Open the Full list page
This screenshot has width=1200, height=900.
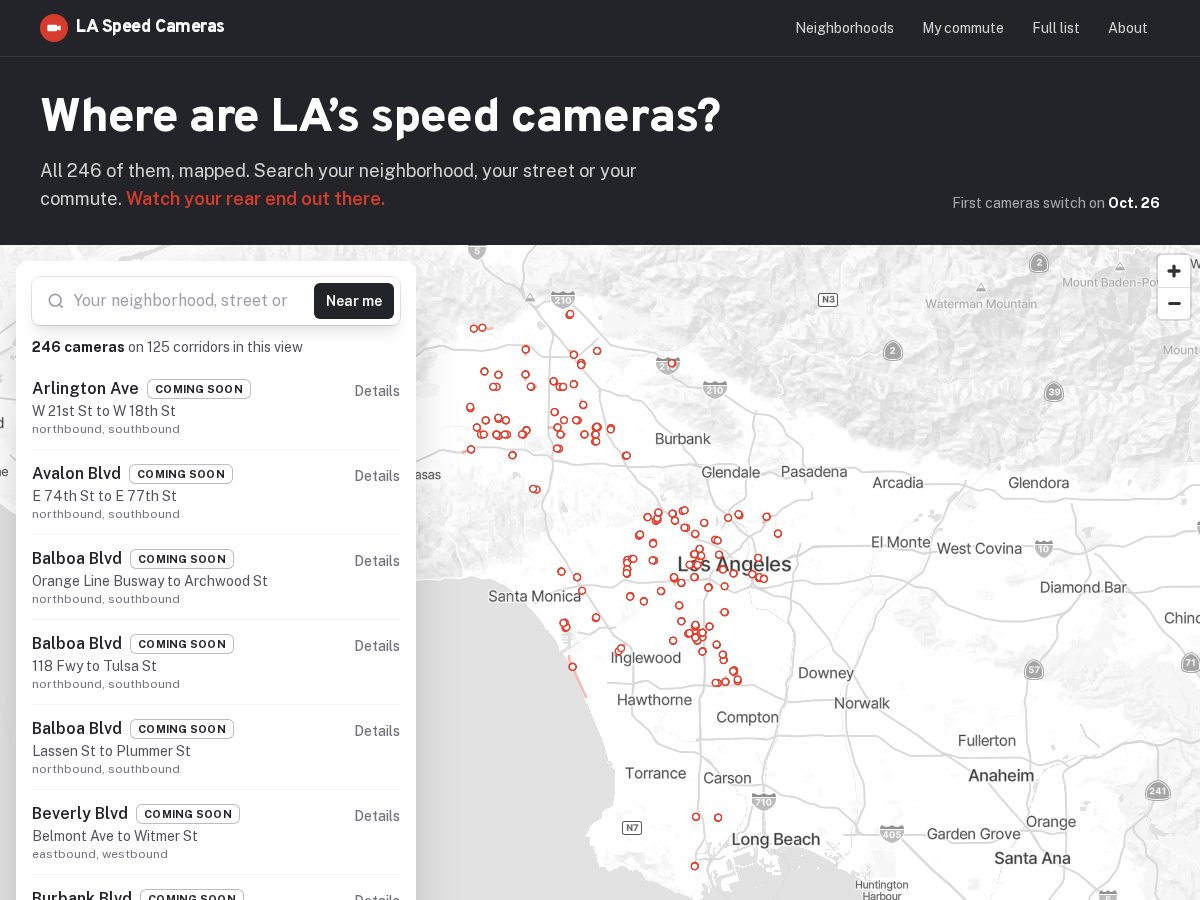(1056, 28)
